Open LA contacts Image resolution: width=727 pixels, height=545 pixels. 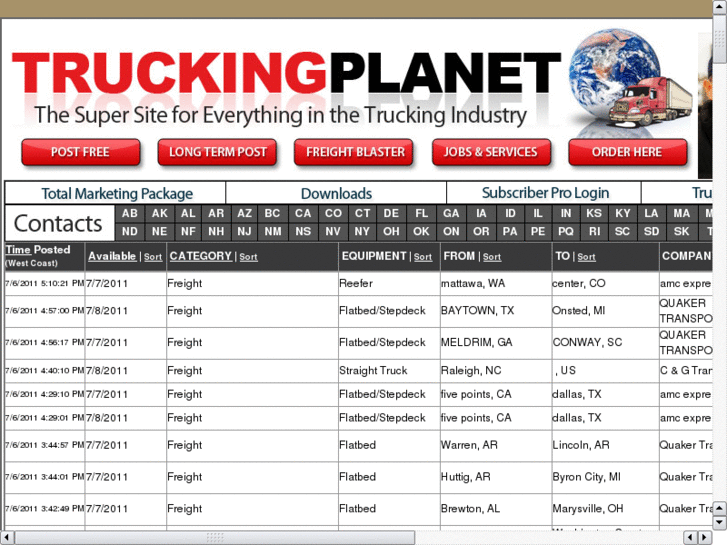[651, 213]
